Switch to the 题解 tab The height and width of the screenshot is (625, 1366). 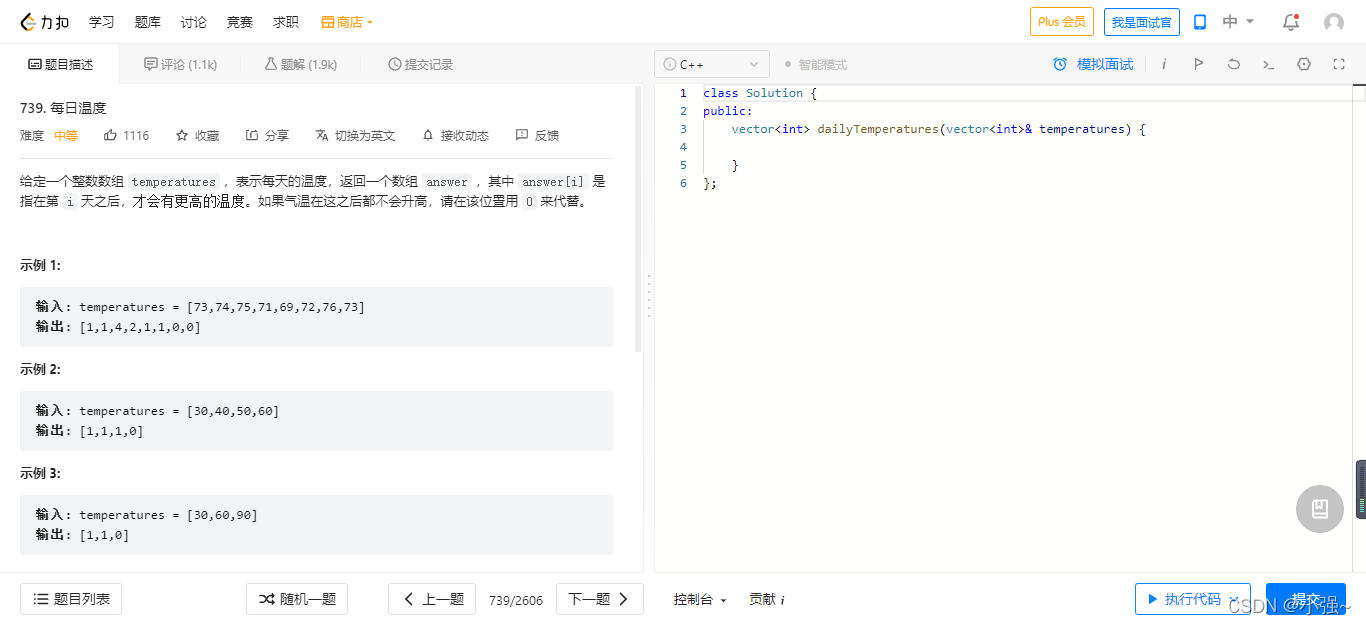coord(300,64)
